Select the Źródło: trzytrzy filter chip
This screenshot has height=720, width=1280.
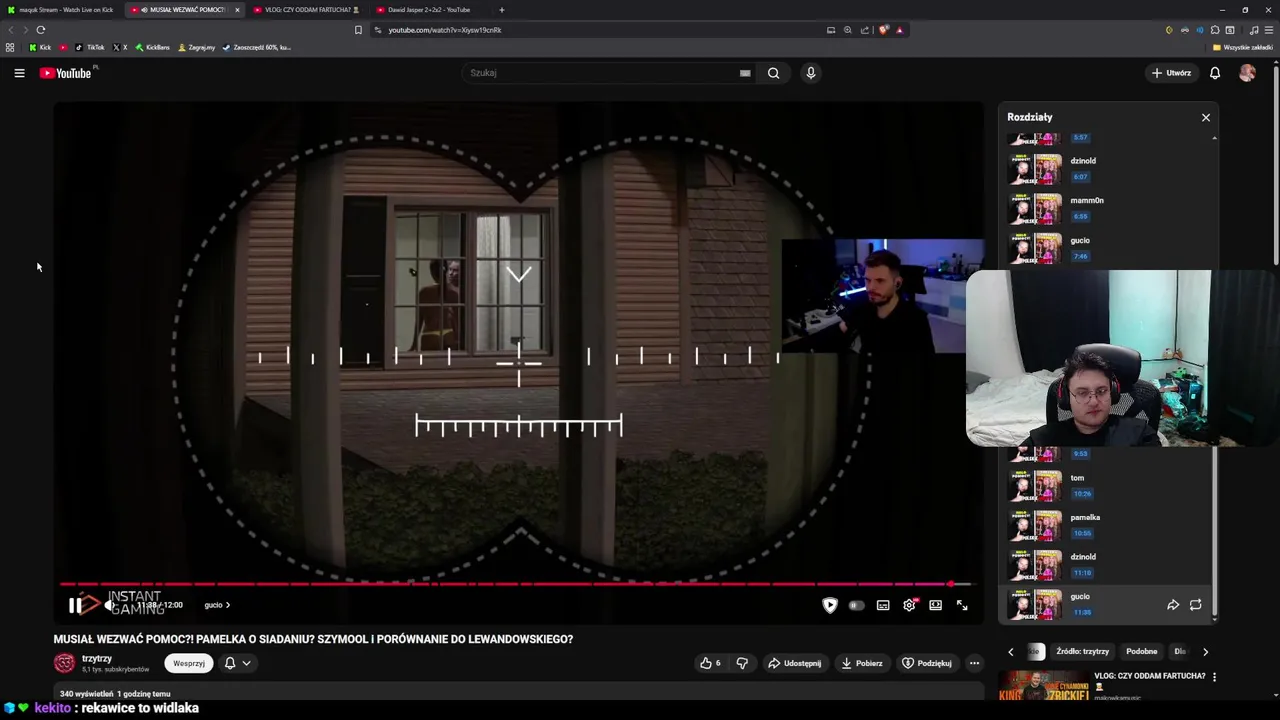point(1083,652)
